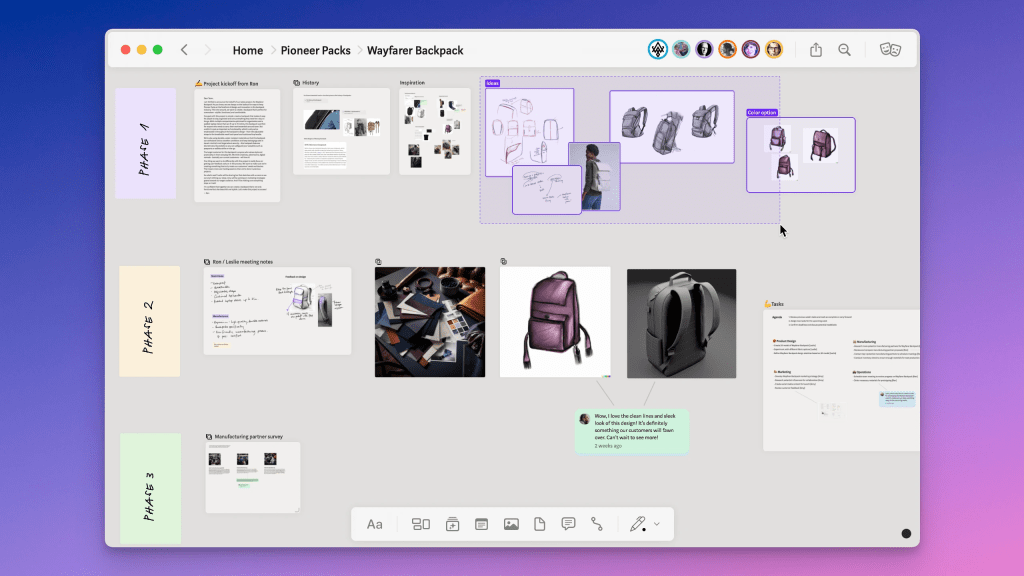Select the Color option section label

click(x=762, y=113)
